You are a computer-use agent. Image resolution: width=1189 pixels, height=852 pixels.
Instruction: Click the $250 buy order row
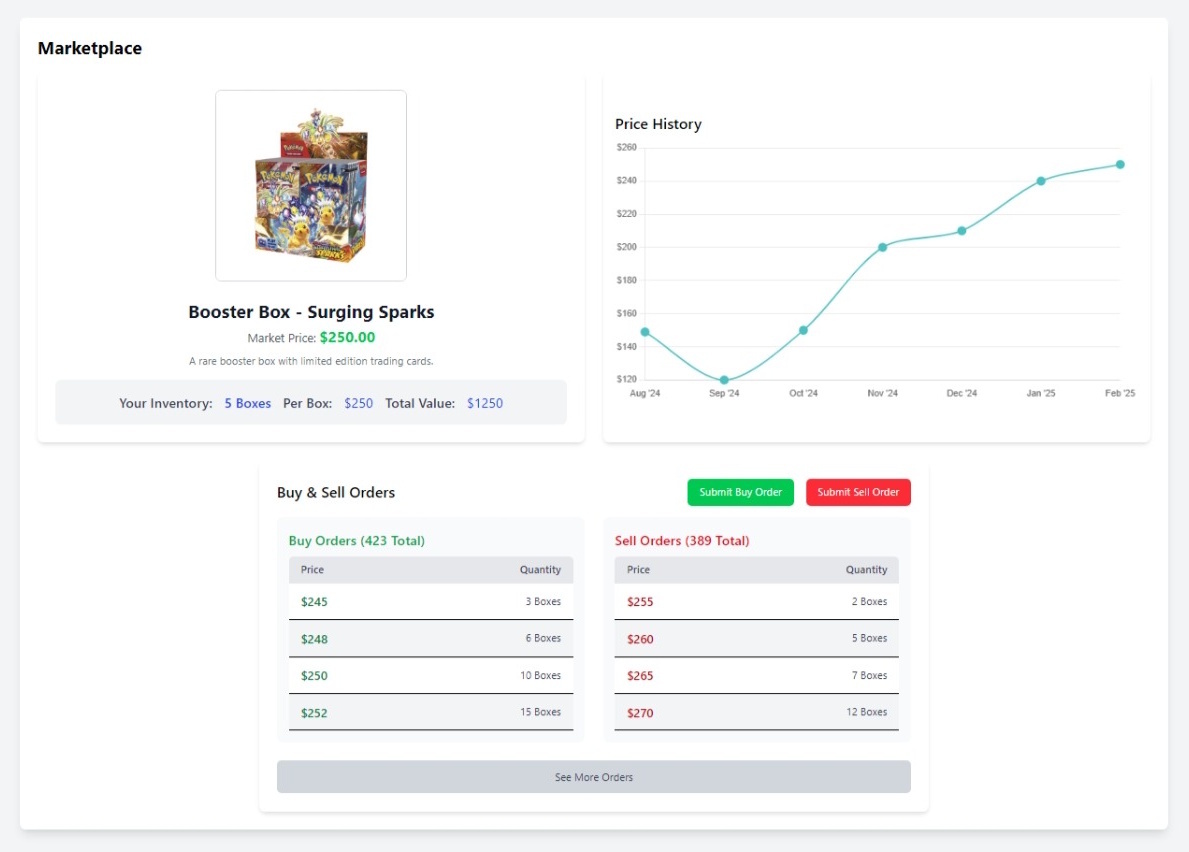430,676
